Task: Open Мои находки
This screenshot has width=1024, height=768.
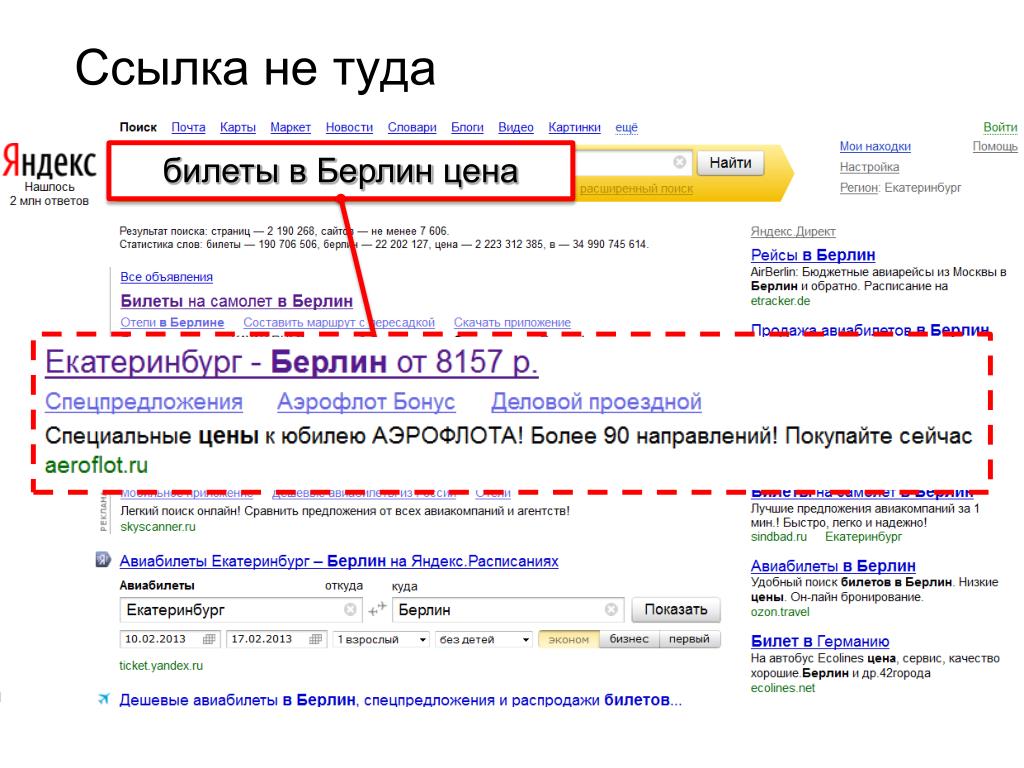Action: pyautogui.click(x=875, y=147)
